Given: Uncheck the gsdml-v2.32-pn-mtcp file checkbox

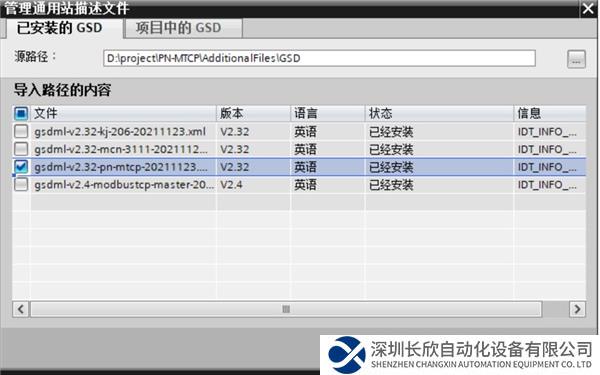Looking at the screenshot, I should pos(21,167).
